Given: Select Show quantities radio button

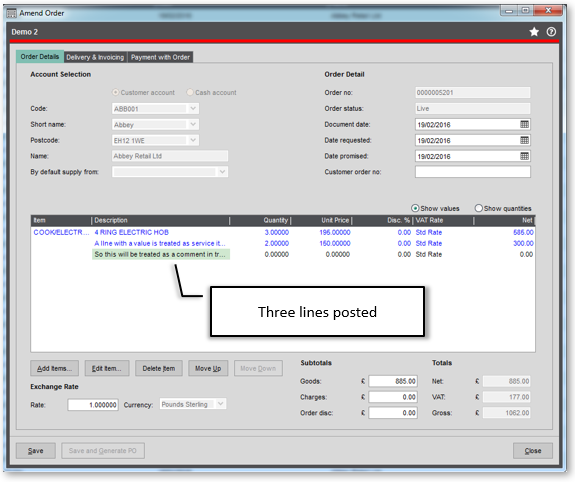Looking at the screenshot, I should tap(479, 208).
